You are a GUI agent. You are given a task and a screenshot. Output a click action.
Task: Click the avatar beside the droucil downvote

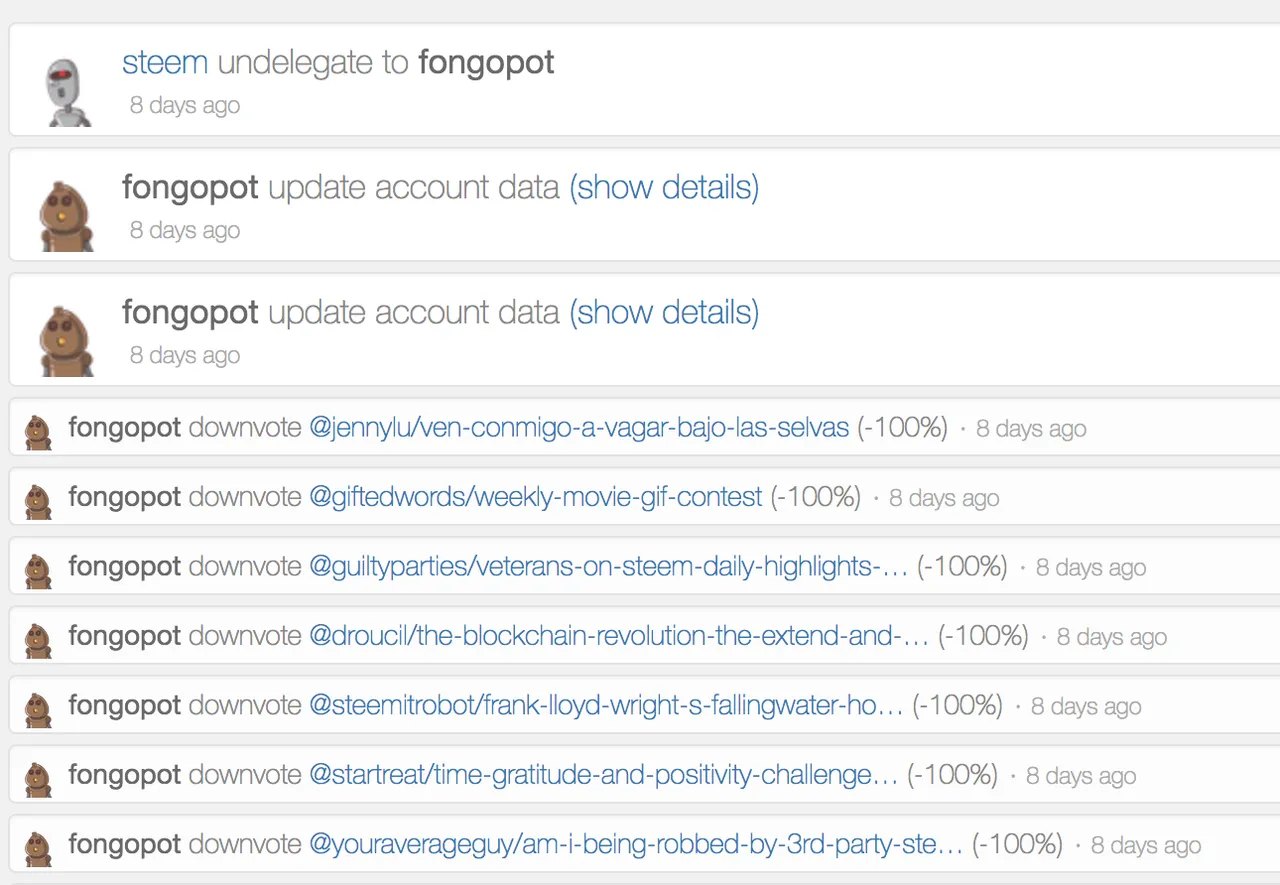coord(38,640)
